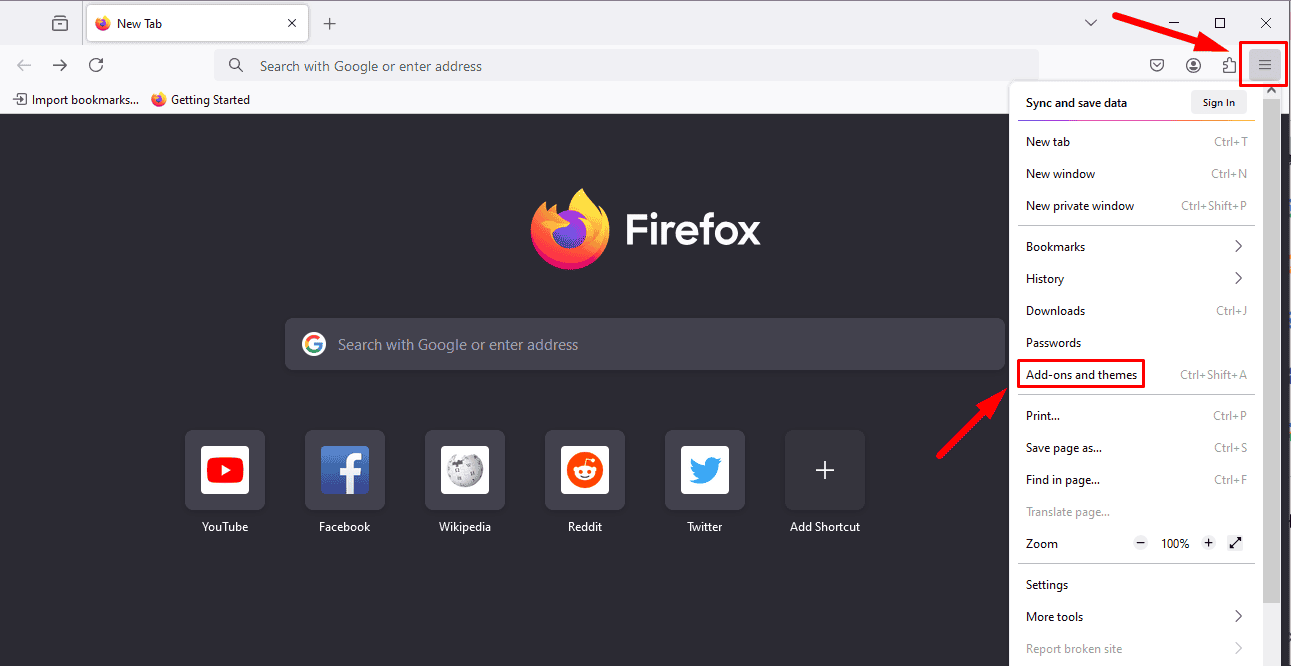This screenshot has height=666, width=1291.
Task: Select Sync and save data entry
Action: click(1076, 103)
